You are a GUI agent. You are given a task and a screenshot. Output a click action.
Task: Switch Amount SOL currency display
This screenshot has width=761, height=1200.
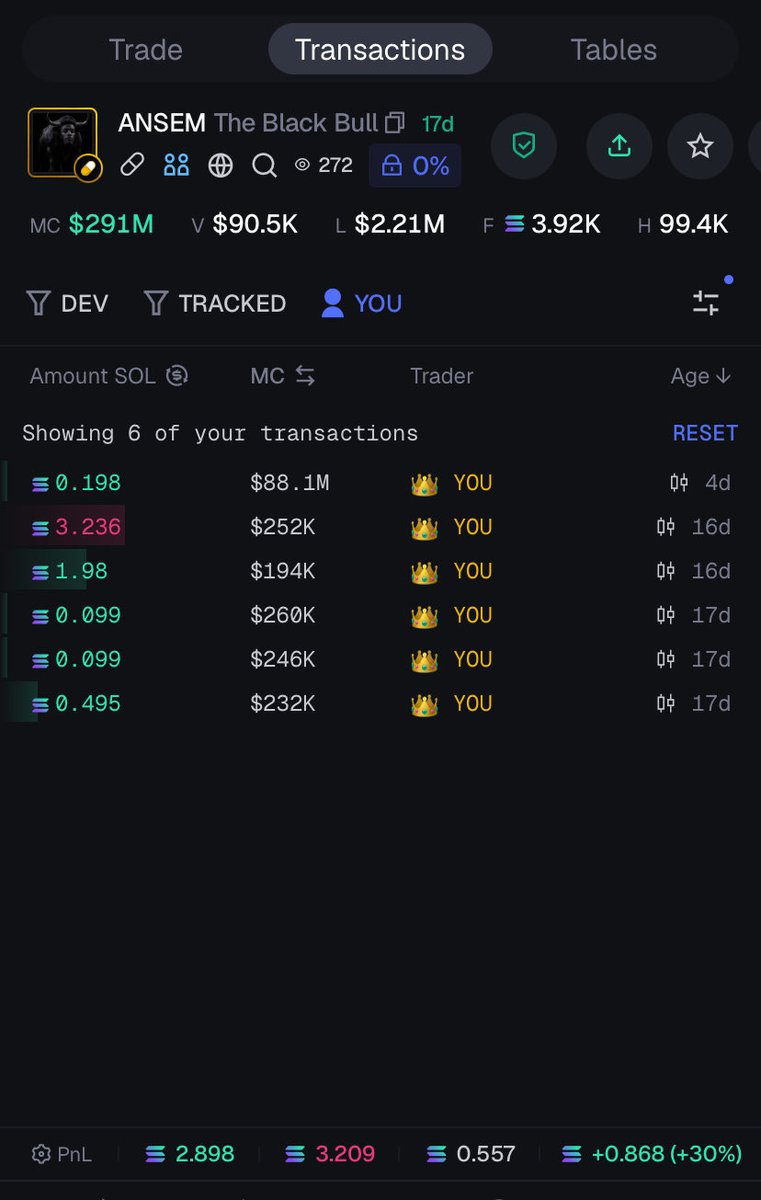[177, 376]
